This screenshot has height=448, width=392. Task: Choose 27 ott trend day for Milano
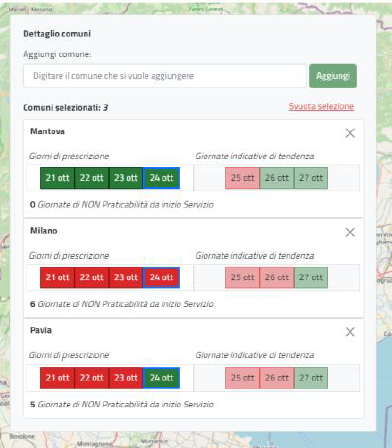(x=311, y=277)
